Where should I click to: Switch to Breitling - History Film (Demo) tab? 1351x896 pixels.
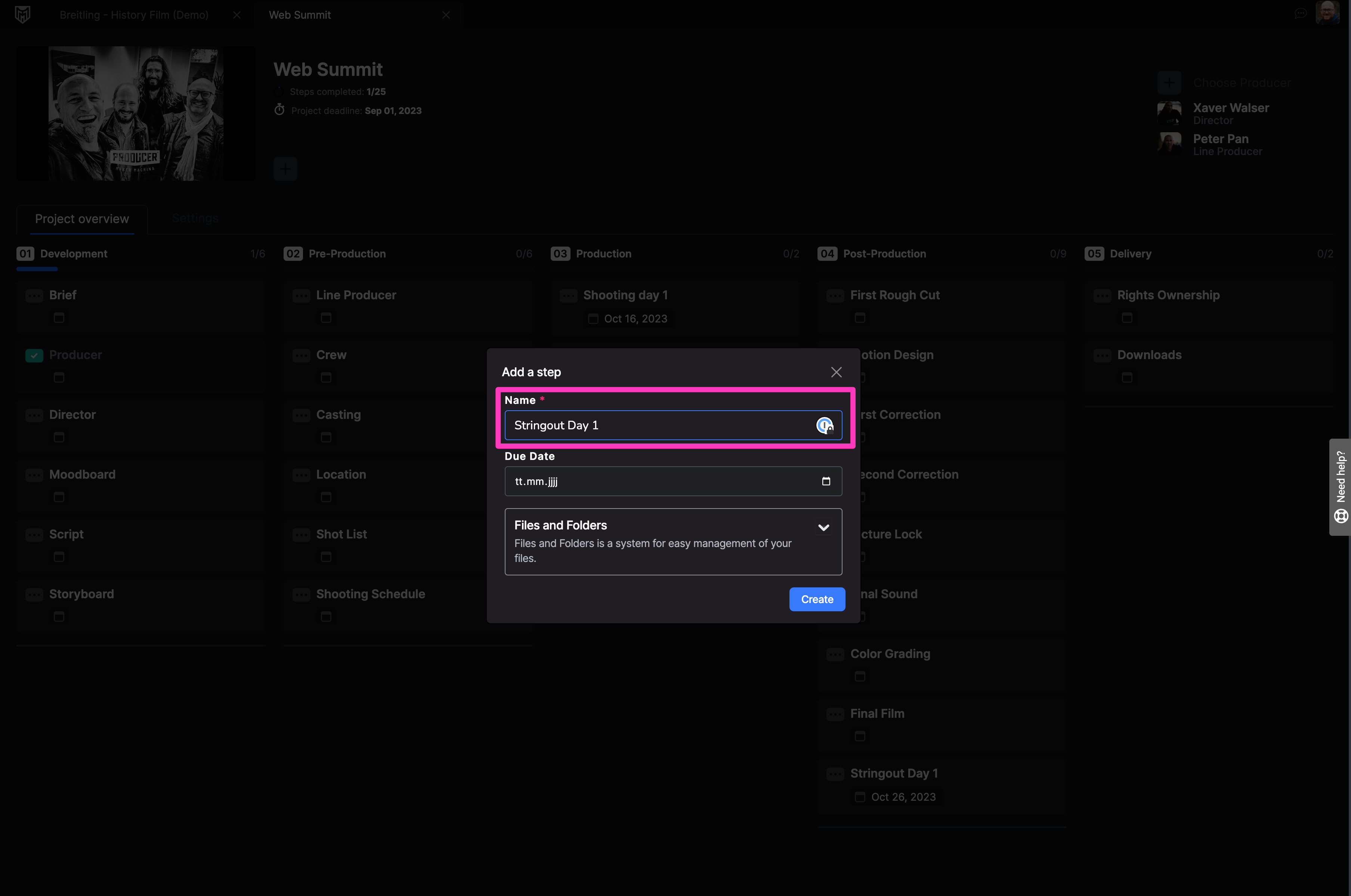(134, 15)
